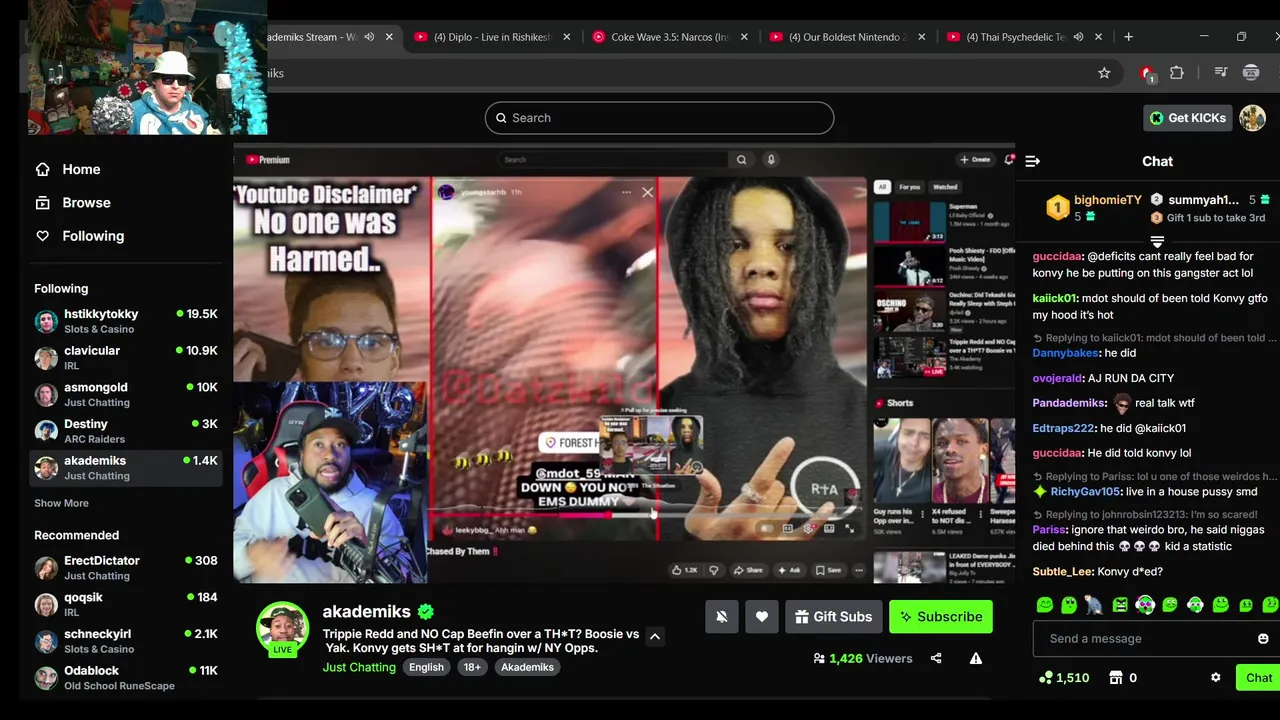This screenshot has width=1280, height=720.
Task: Open the Home page in sidebar
Action: 68,169
